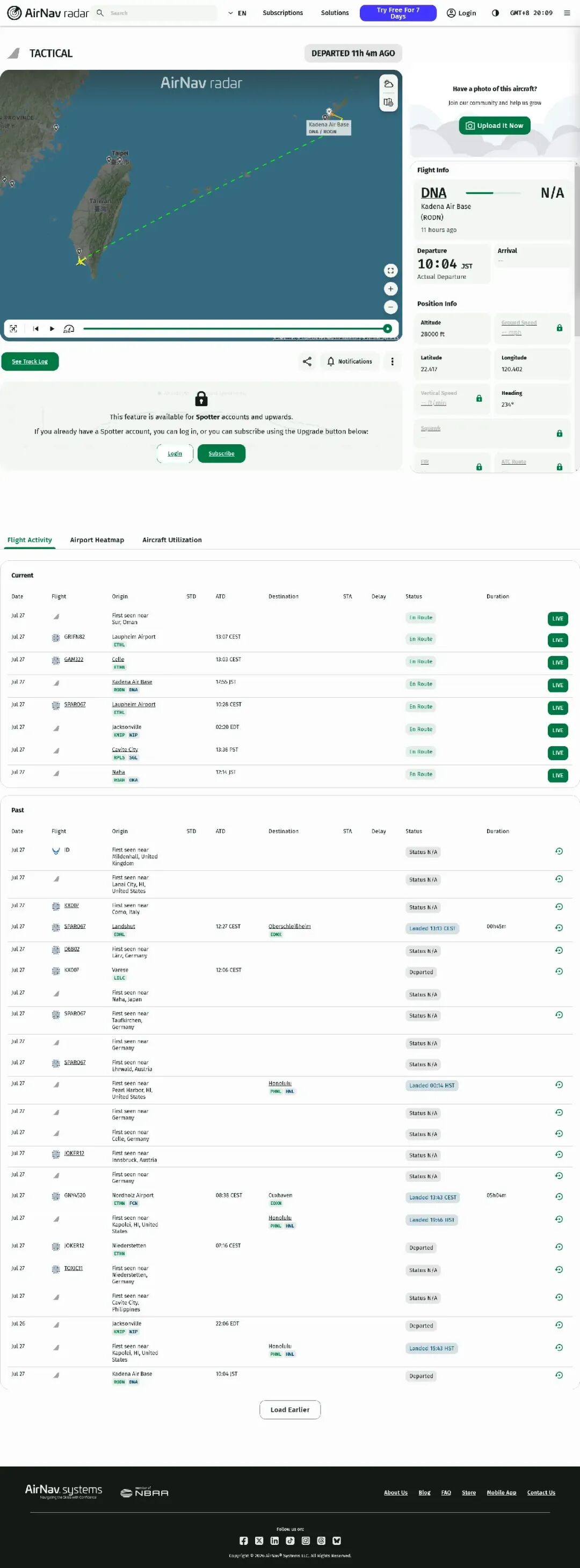The width and height of the screenshot is (580, 1568).
Task: Click the Mobile App footer link
Action: [x=502, y=1492]
